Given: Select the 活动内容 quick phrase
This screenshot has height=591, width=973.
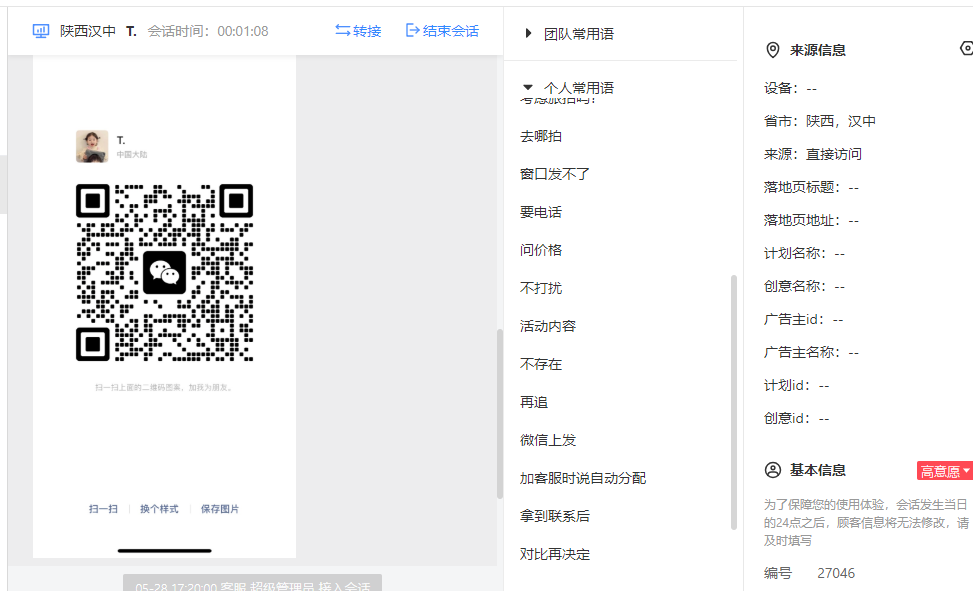Looking at the screenshot, I should pyautogui.click(x=548, y=327).
